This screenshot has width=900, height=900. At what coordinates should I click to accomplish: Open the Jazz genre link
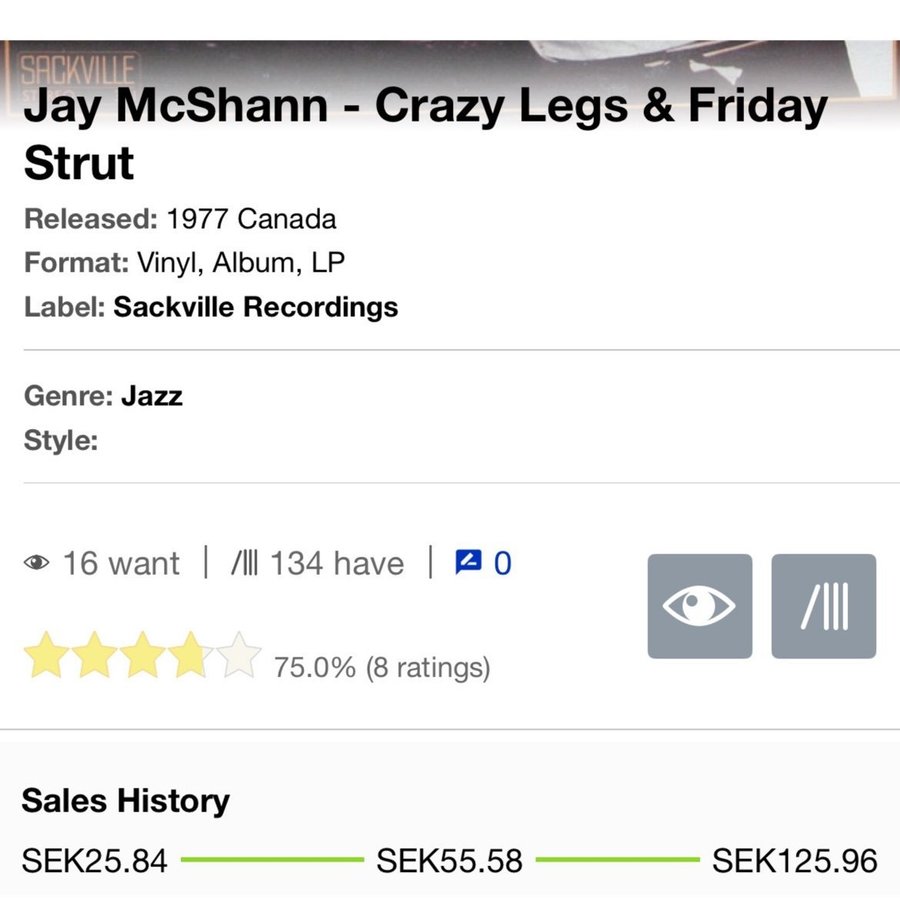tap(152, 396)
